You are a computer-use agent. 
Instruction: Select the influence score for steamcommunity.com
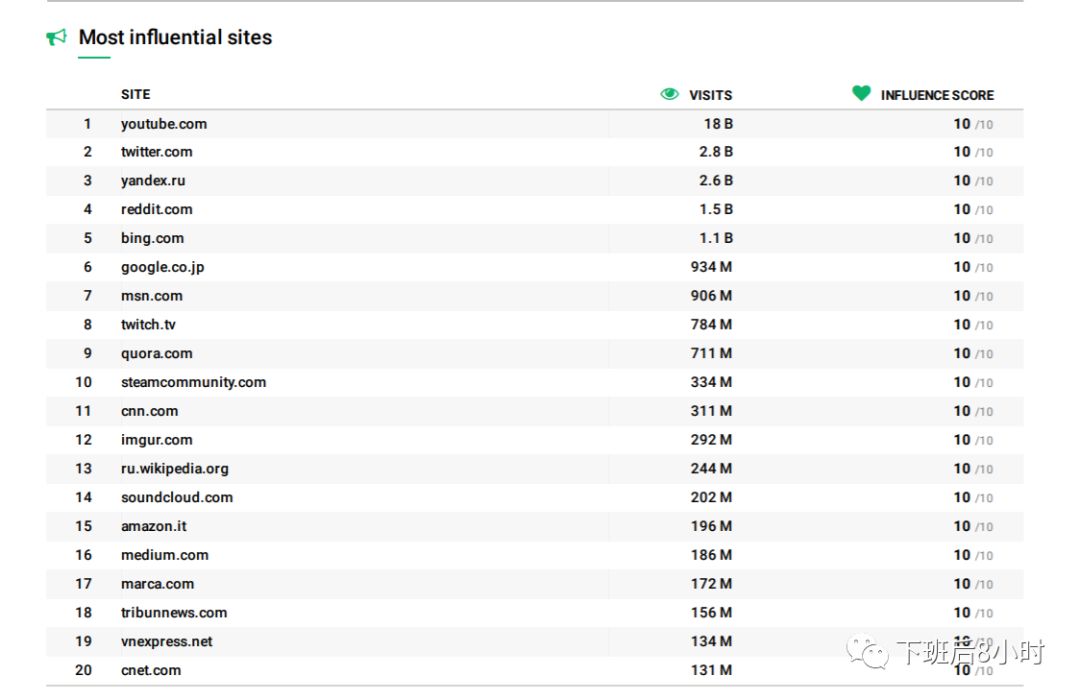[x=973, y=382]
